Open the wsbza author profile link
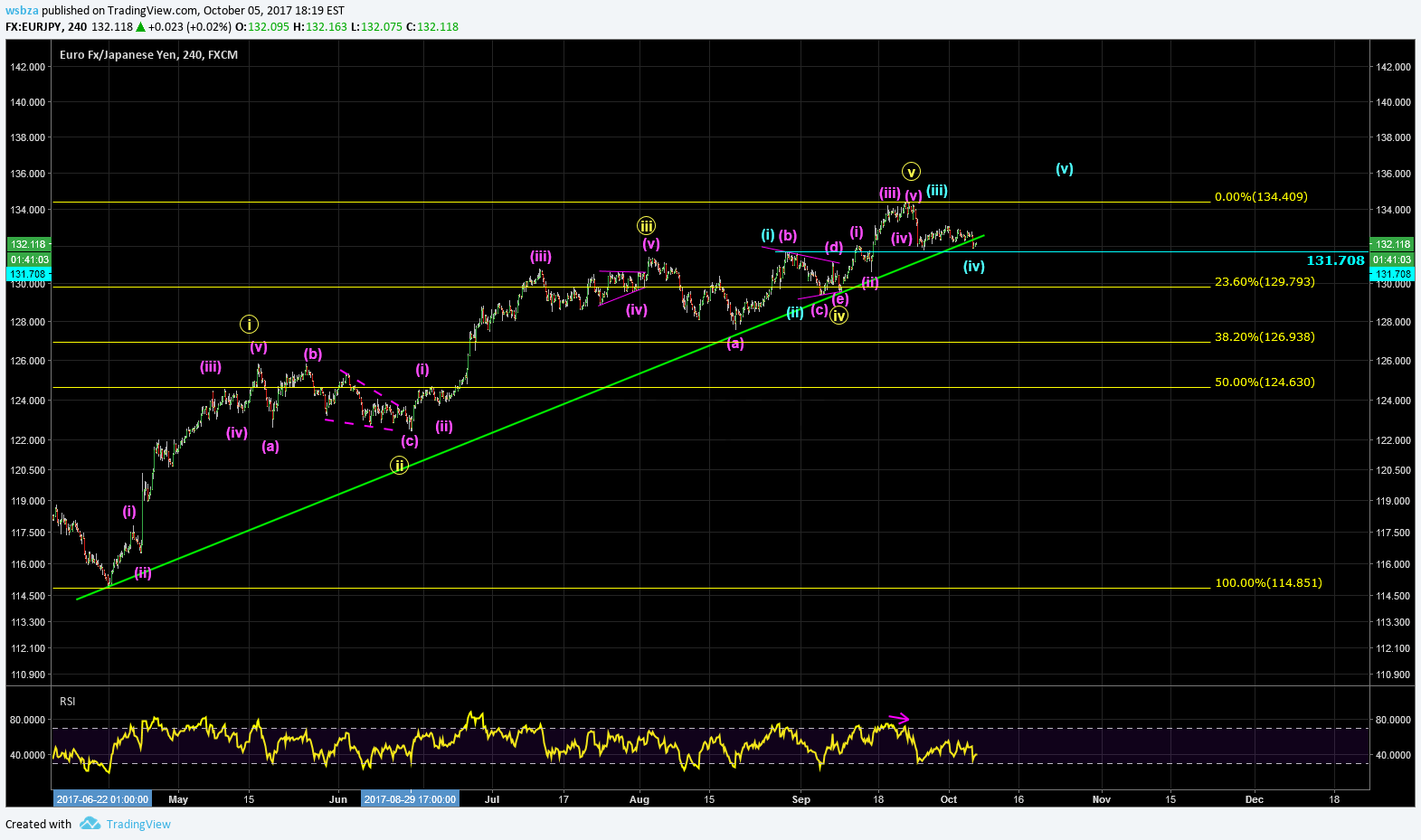 point(22,11)
